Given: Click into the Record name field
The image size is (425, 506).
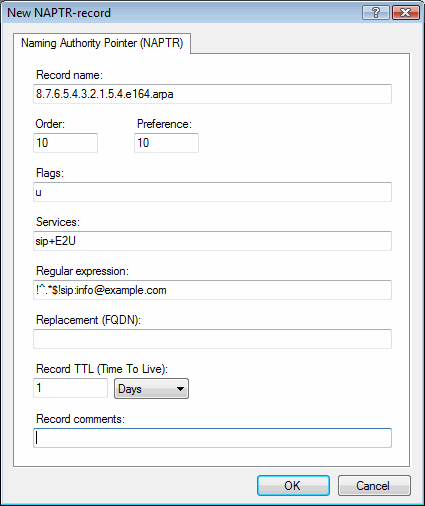Looking at the screenshot, I should pyautogui.click(x=212, y=94).
